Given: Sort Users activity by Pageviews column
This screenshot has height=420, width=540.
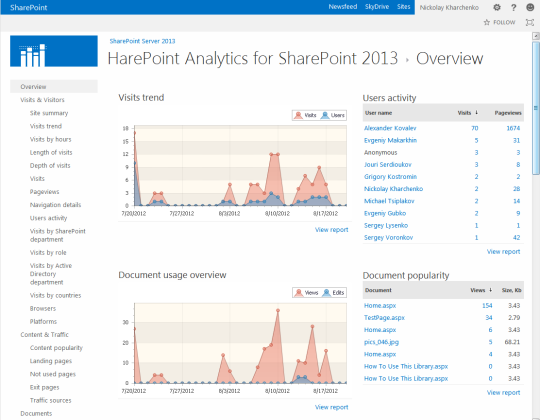Looking at the screenshot, I should [x=508, y=113].
